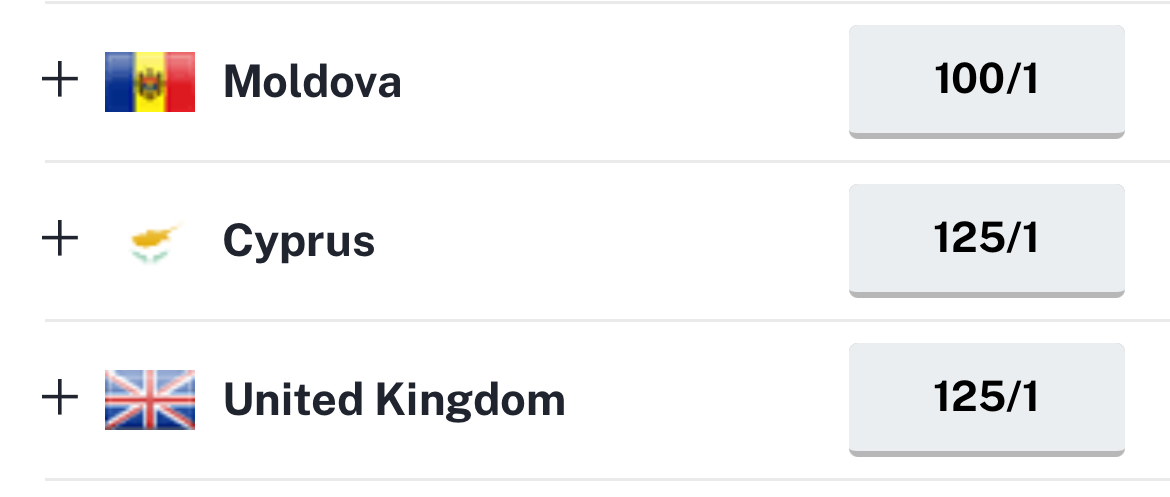Image resolution: width=1170 pixels, height=497 pixels.
Task: Expand United Kingdom details via plus icon
Action: pos(60,398)
